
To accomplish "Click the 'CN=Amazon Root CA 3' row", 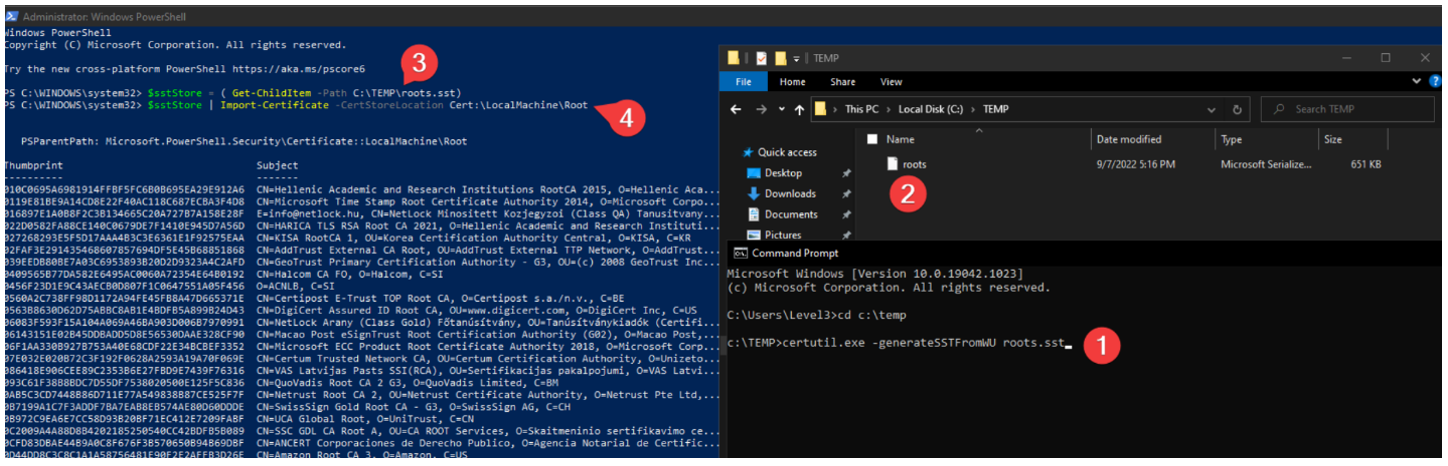I will (361, 455).
